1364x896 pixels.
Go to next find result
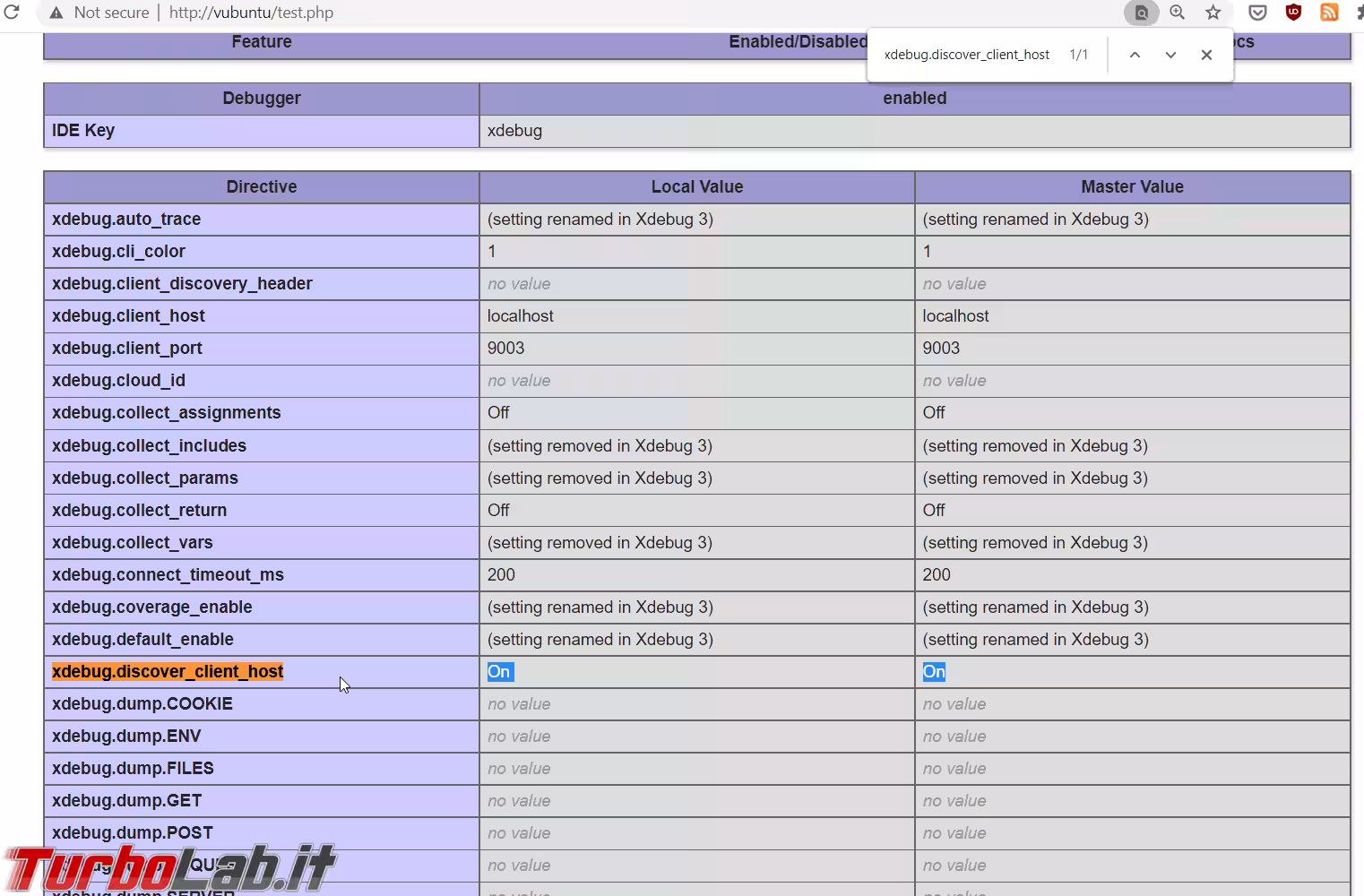1170,55
